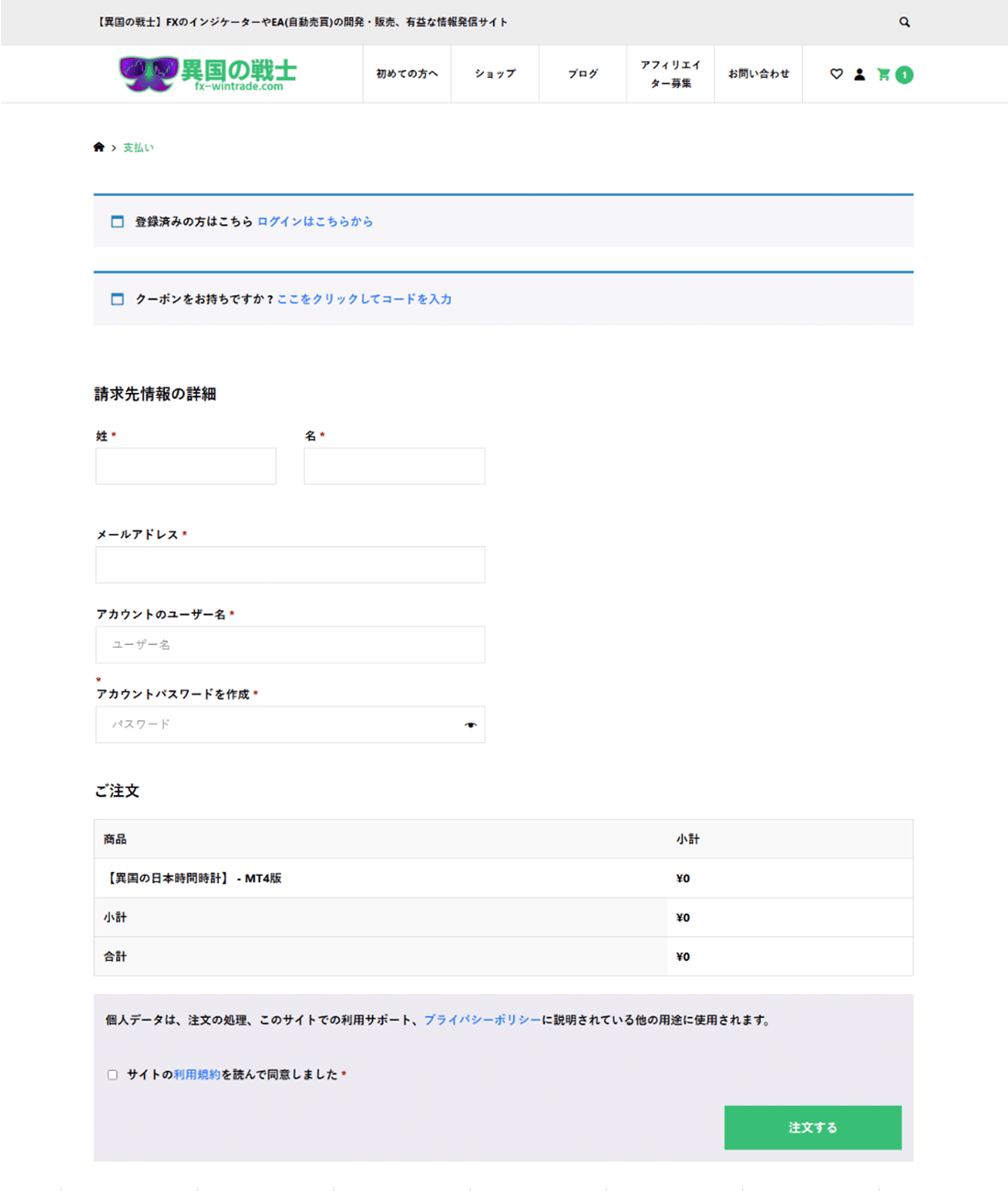Screen dimensions: 1008x1191
Task: Open the 初めての方へ menu item
Action: click(x=407, y=74)
